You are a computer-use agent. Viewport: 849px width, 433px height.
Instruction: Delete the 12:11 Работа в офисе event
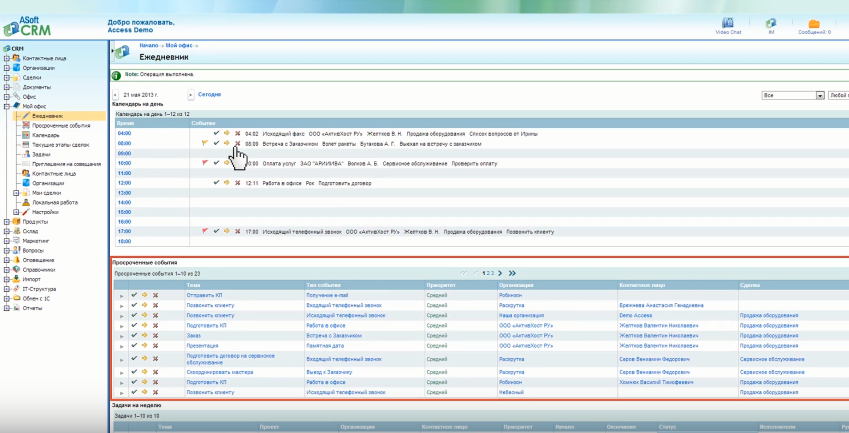coord(237,183)
